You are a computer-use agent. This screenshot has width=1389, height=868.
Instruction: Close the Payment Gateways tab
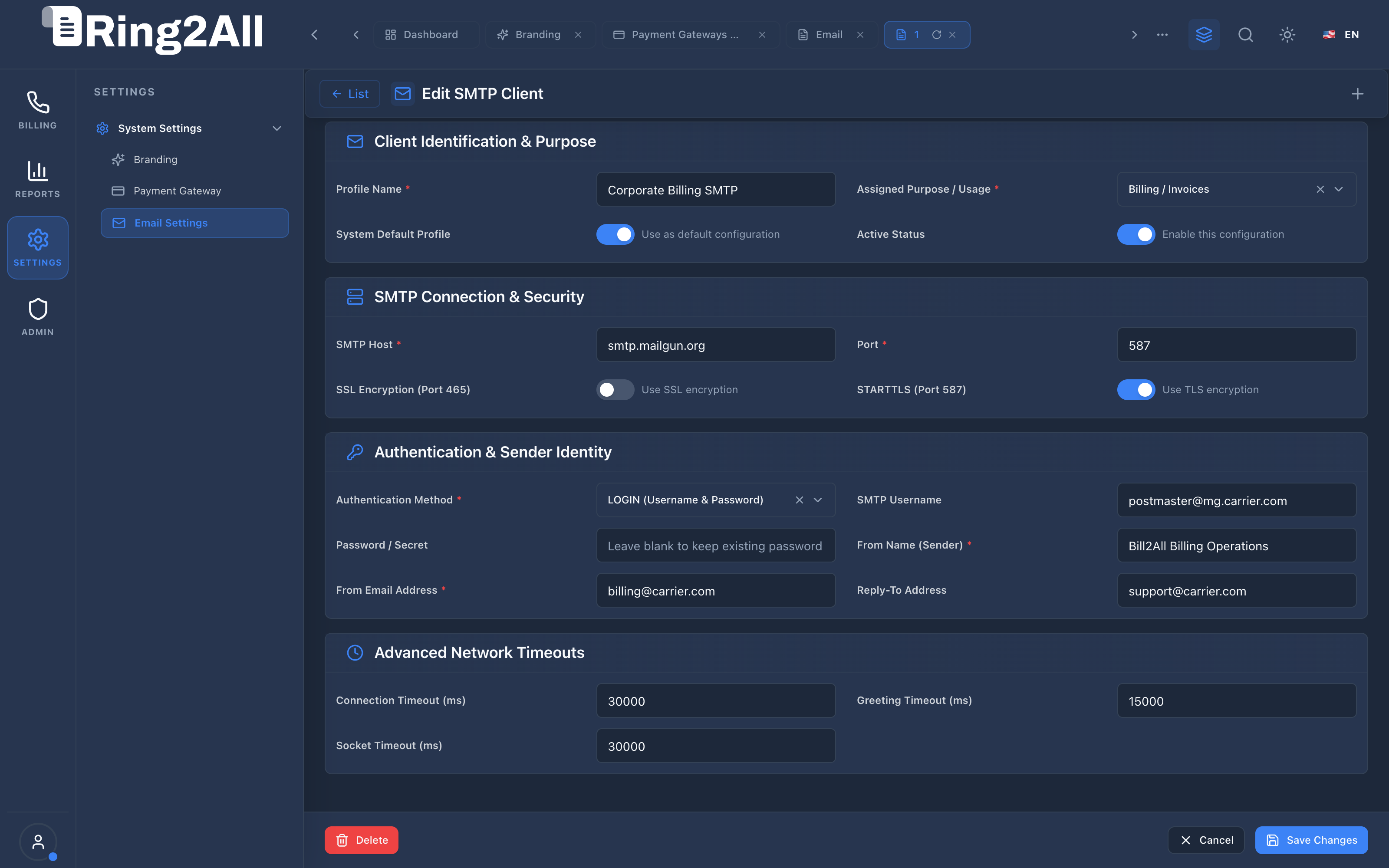pyautogui.click(x=762, y=34)
